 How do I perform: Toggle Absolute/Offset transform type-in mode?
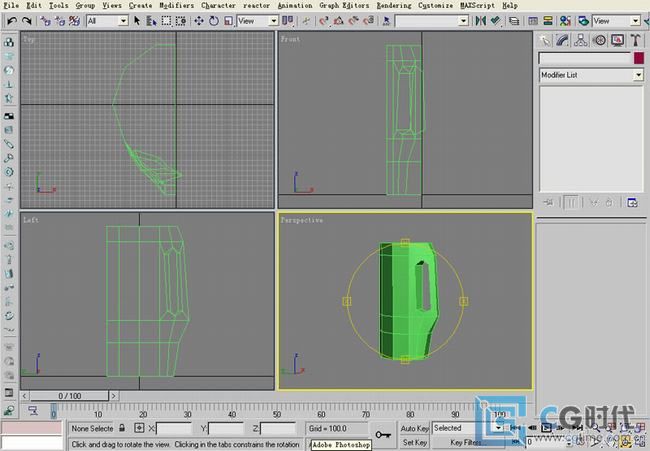coord(139,428)
